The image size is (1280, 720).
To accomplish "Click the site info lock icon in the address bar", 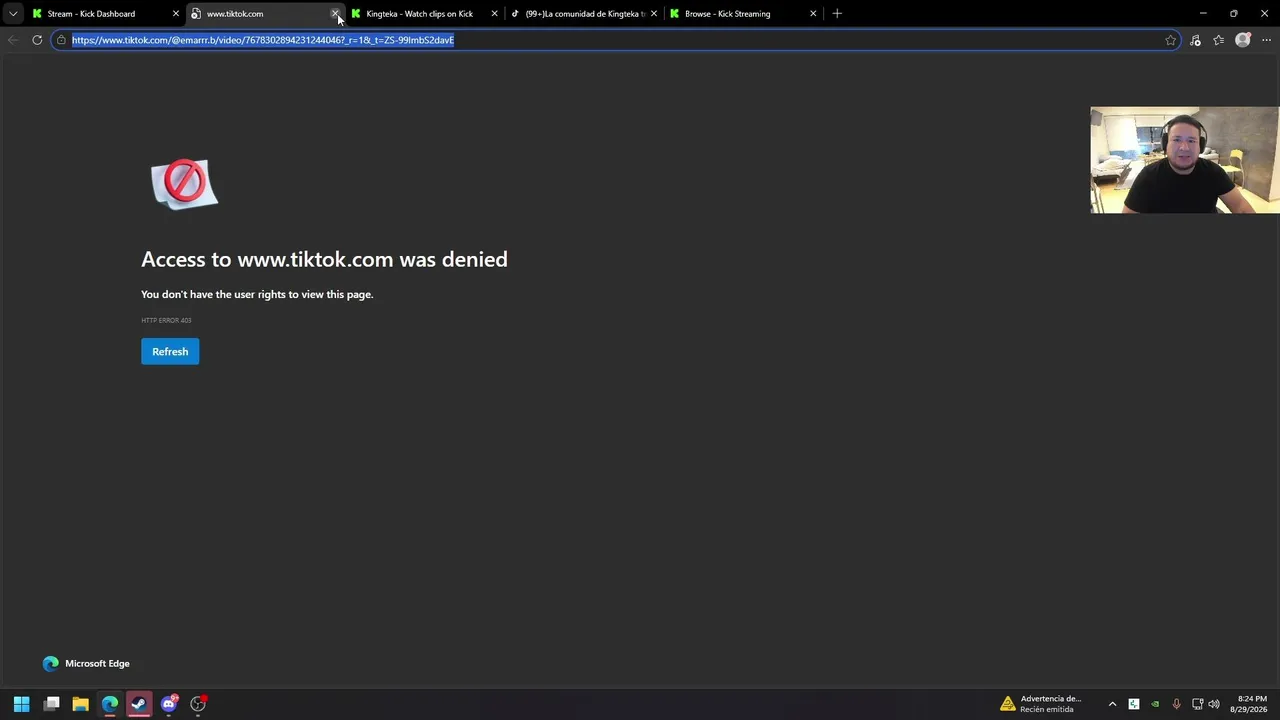I will click(x=61, y=40).
